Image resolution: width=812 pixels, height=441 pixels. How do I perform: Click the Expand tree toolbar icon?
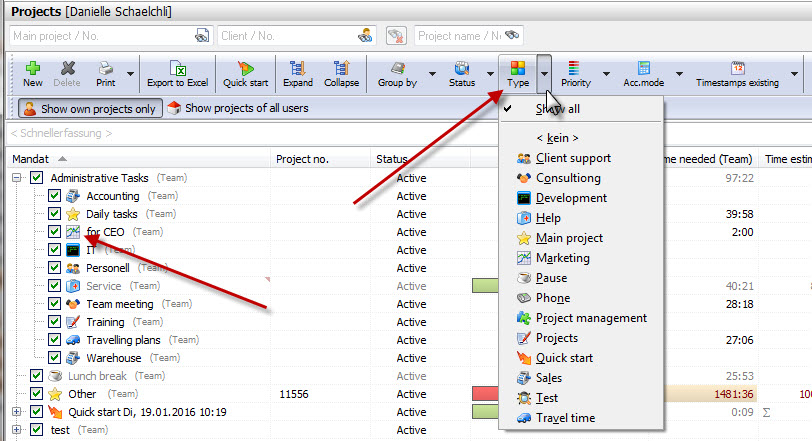point(297,69)
